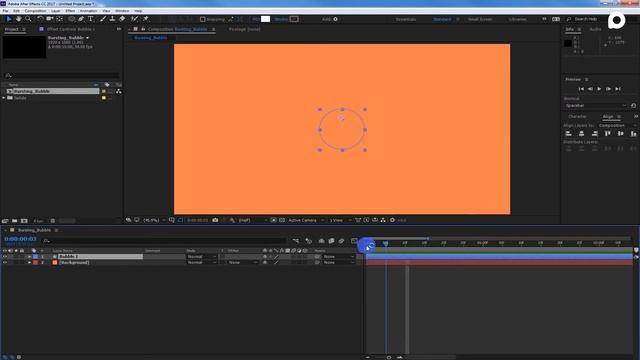Select the Selection arrow tool
Screen dimensions: 640x360
click(x=9, y=19)
